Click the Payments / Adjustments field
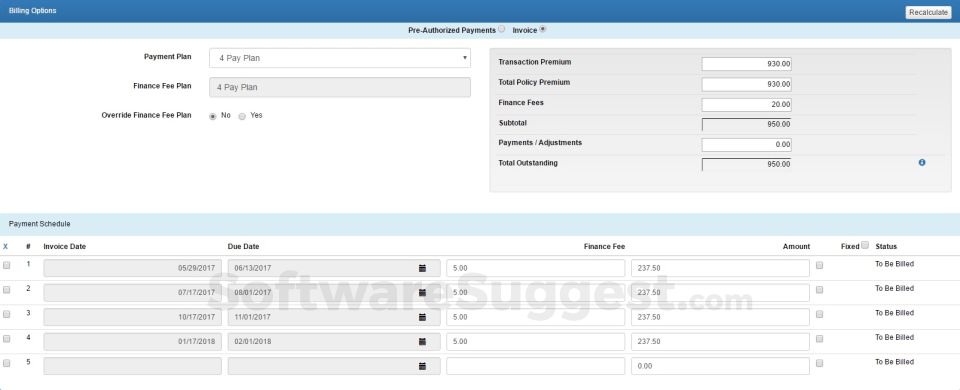The height and width of the screenshot is (390, 960). [746, 144]
